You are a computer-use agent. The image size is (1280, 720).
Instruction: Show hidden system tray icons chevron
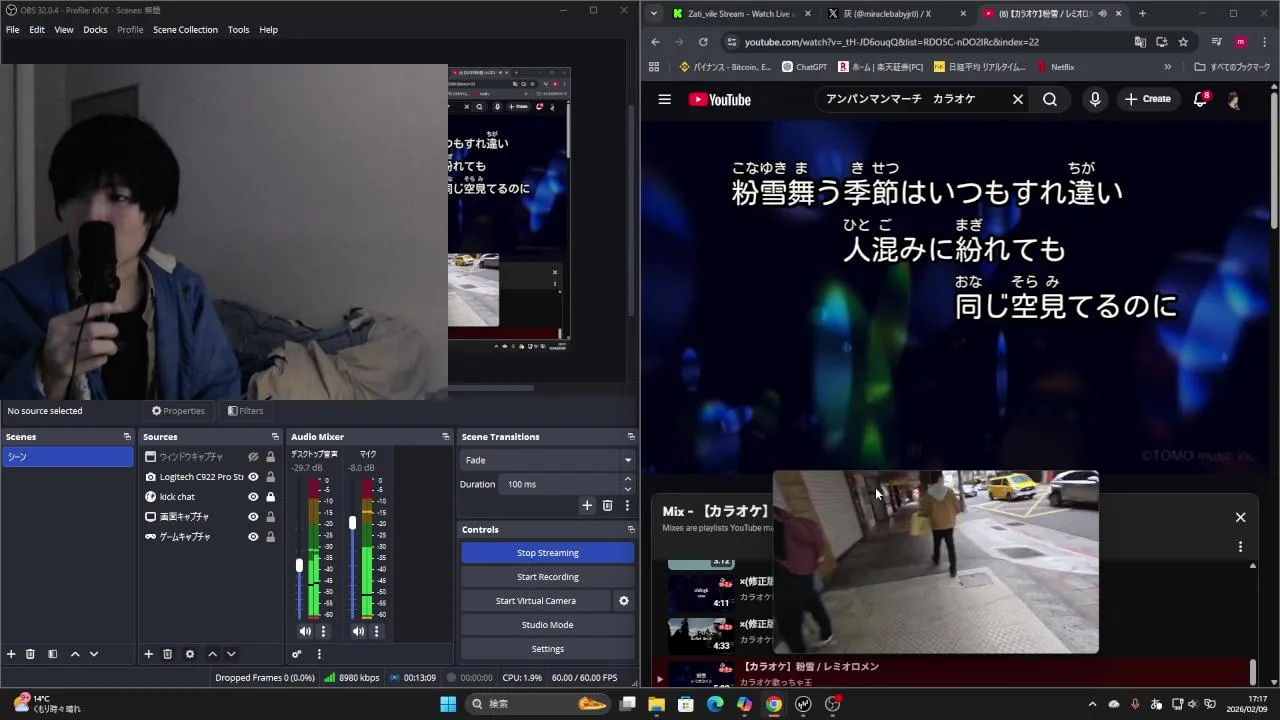(x=1092, y=704)
